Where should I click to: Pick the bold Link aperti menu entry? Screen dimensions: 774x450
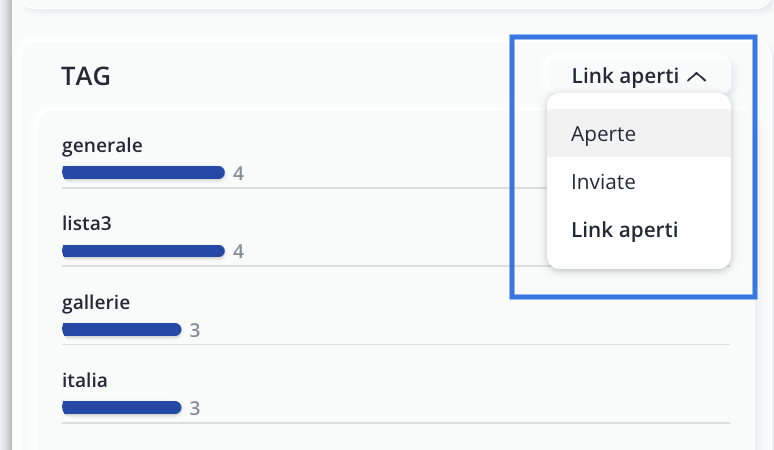pyautogui.click(x=624, y=230)
